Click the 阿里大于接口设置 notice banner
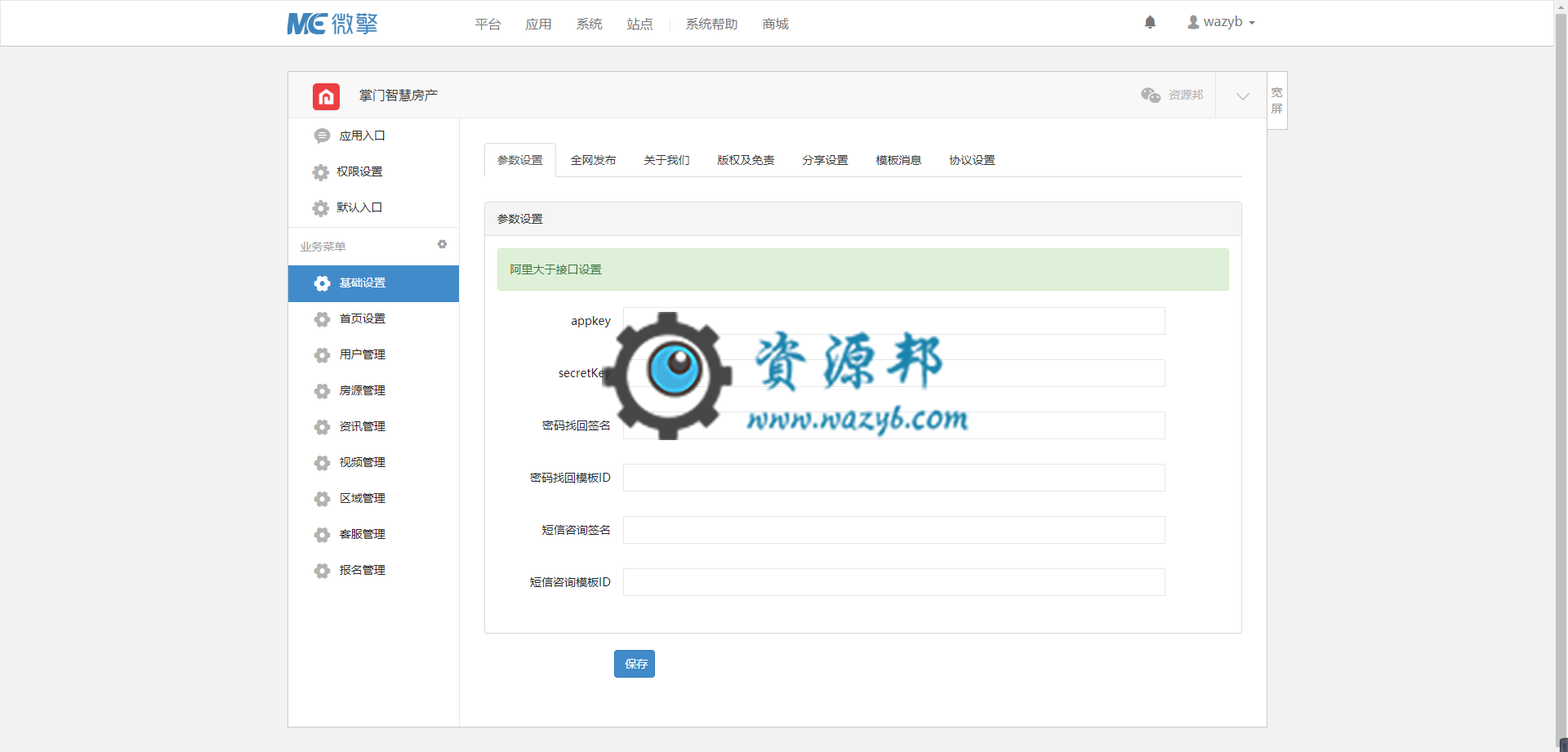Viewport: 1568px width, 752px height. tap(863, 269)
